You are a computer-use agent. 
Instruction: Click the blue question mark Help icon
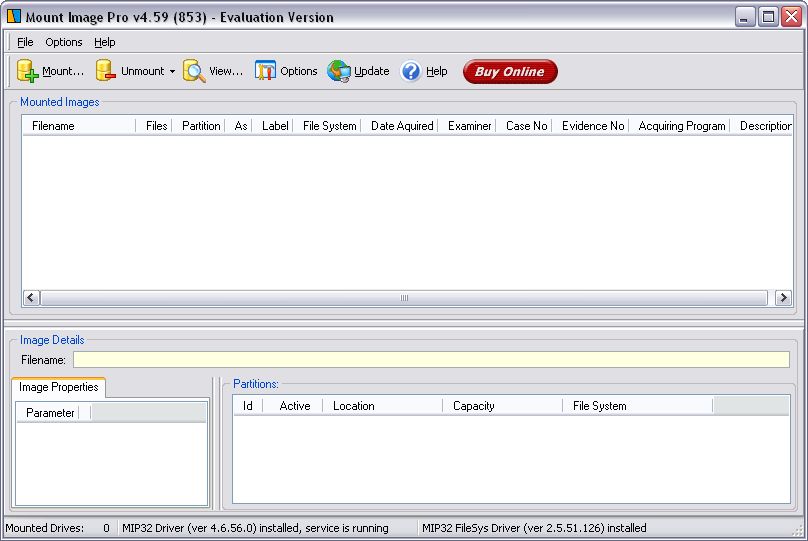pos(411,71)
